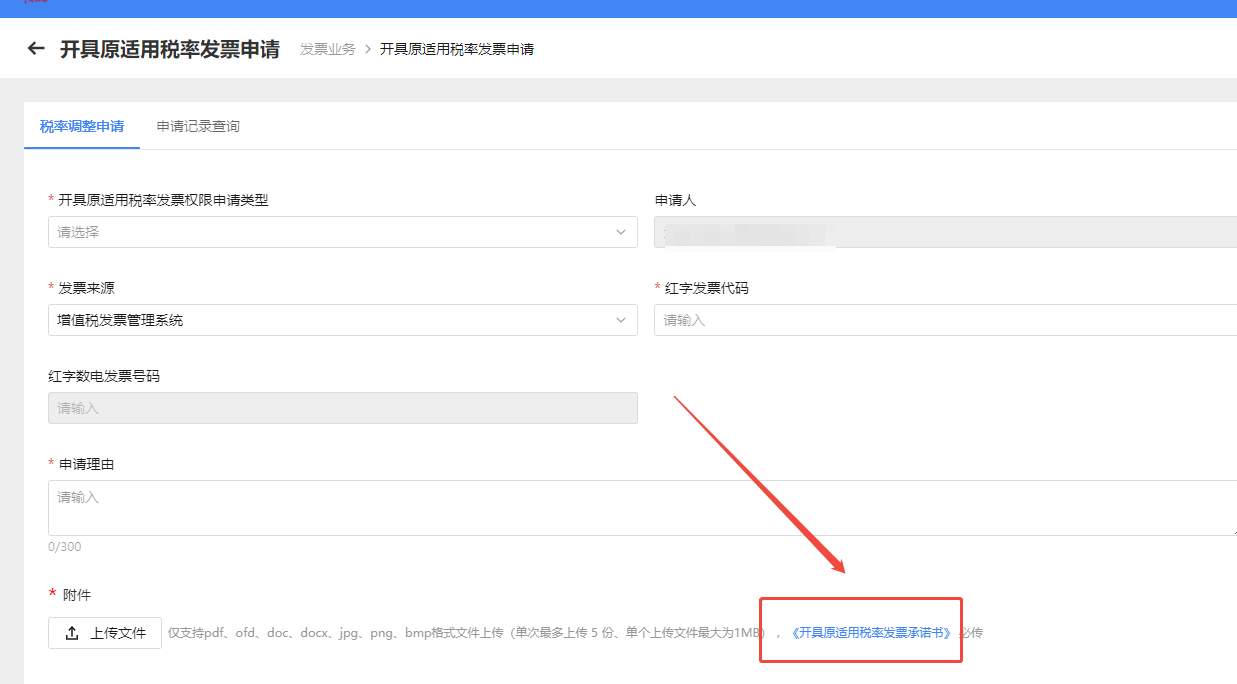Click the 0/300 character counter

(65, 547)
